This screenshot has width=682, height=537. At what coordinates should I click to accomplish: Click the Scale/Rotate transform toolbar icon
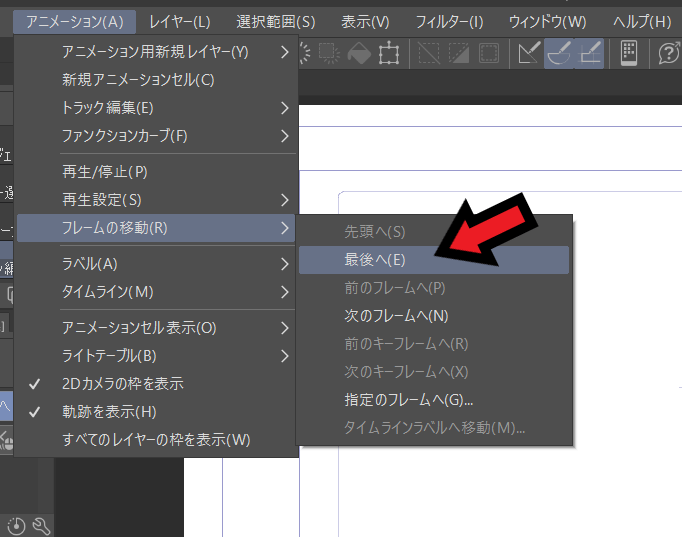pyautogui.click(x=388, y=53)
